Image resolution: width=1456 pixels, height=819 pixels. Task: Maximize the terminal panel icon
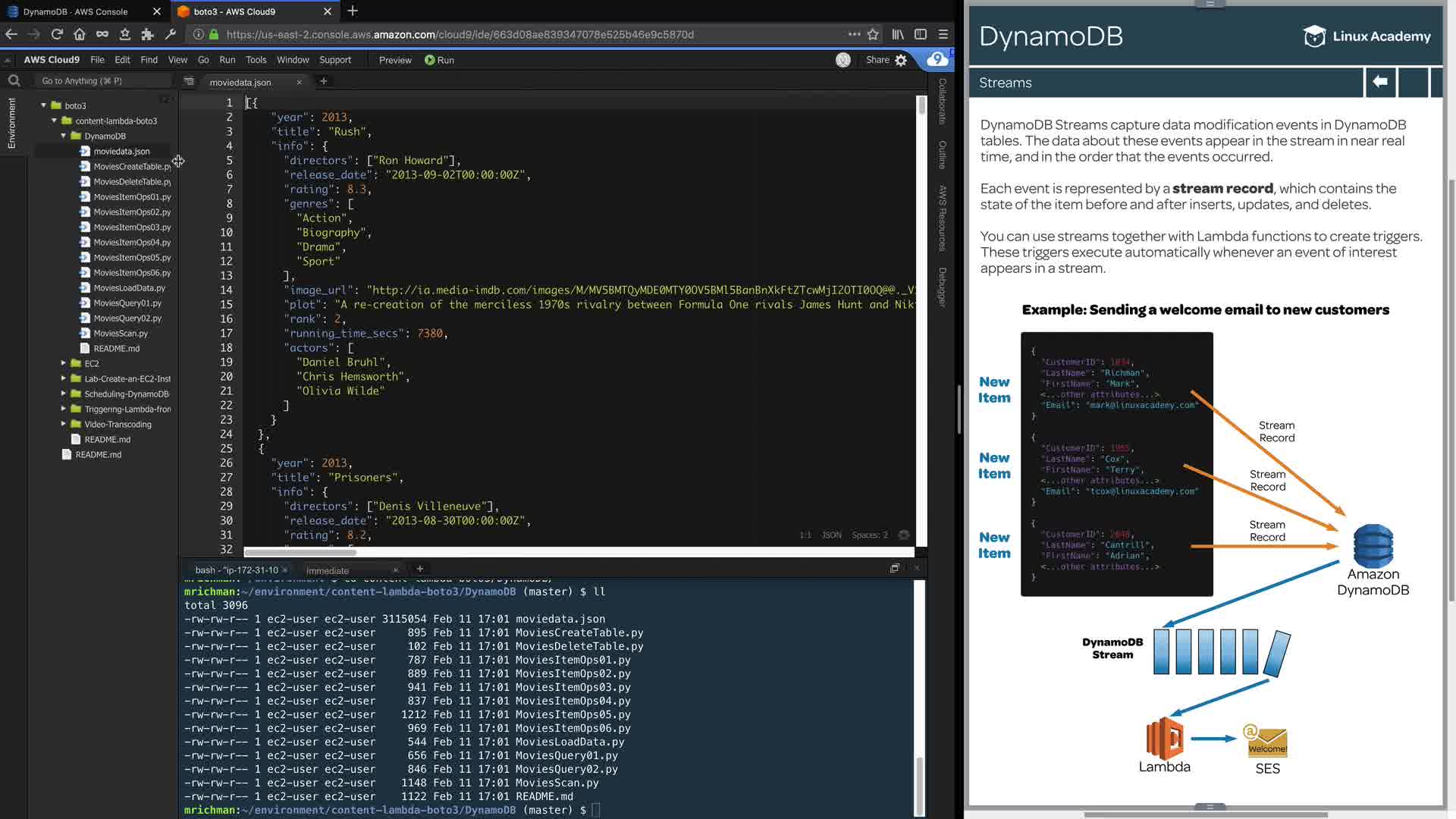click(895, 568)
